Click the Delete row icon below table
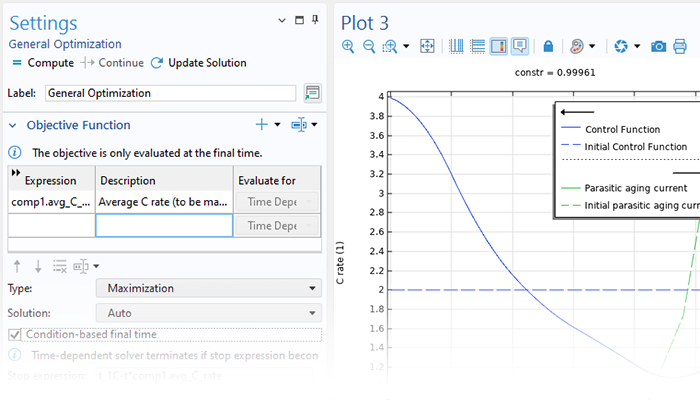Image resolution: width=700 pixels, height=400 pixels. (59, 267)
